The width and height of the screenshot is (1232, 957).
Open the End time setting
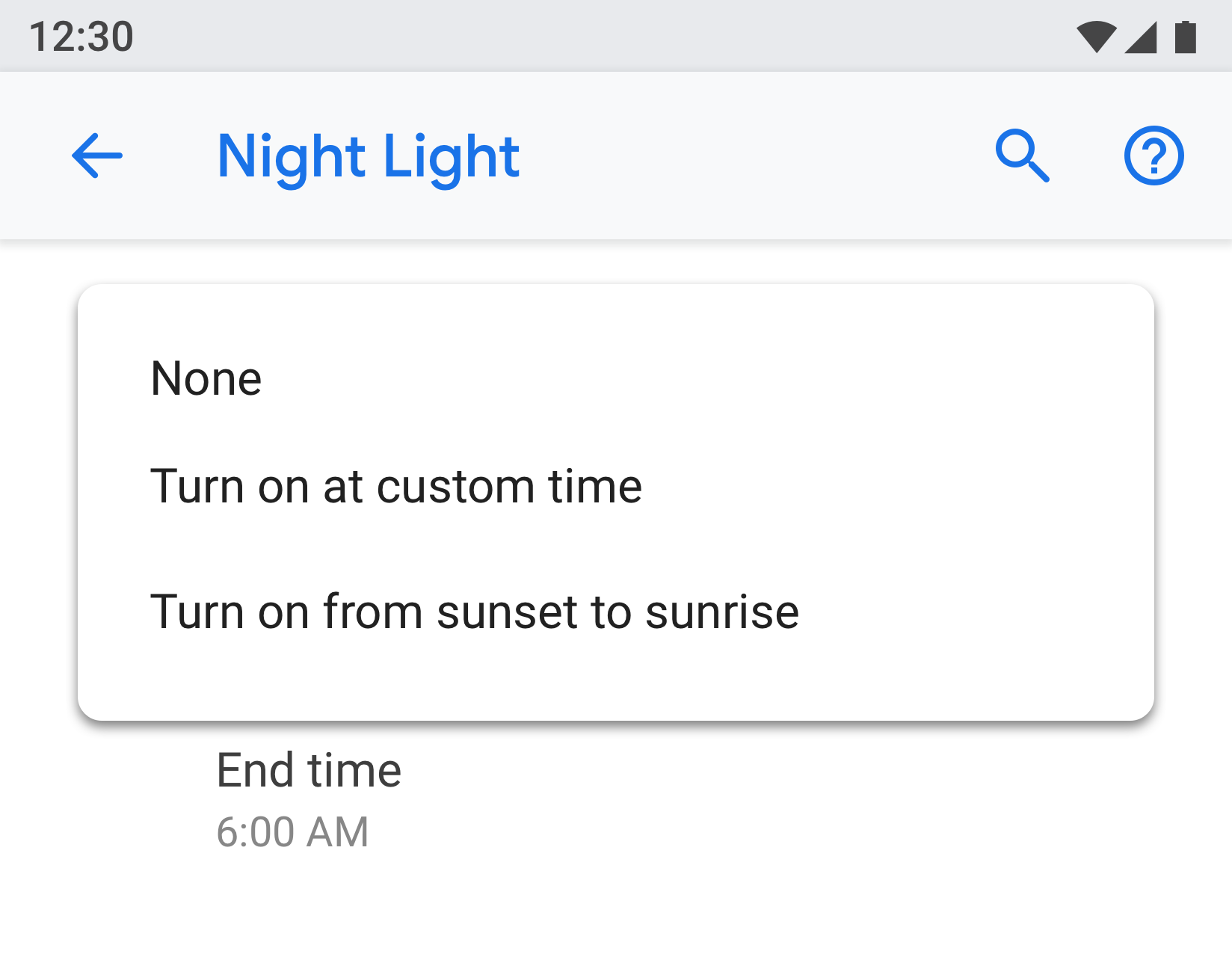point(309,770)
